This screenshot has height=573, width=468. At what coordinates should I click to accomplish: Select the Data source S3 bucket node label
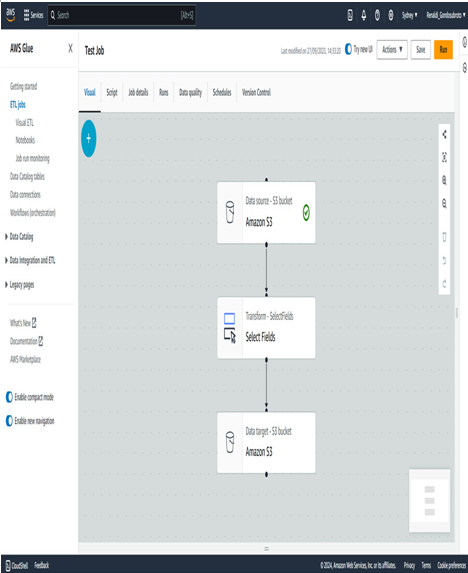269,201
